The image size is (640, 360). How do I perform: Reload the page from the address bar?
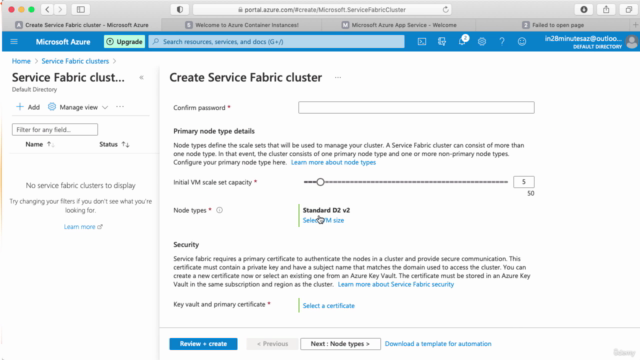click(x=445, y=9)
